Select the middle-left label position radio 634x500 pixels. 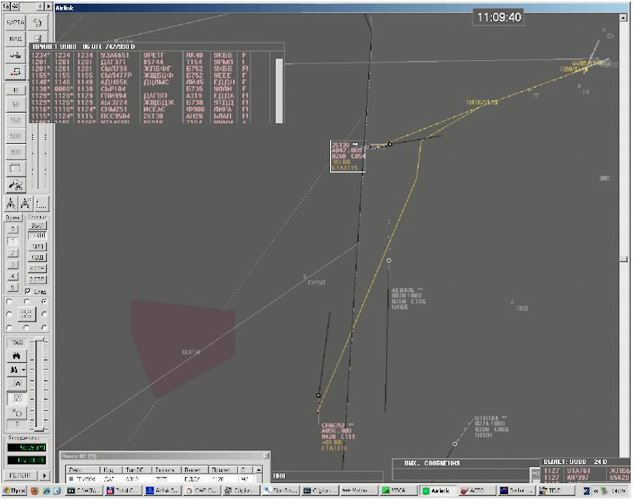(9, 314)
